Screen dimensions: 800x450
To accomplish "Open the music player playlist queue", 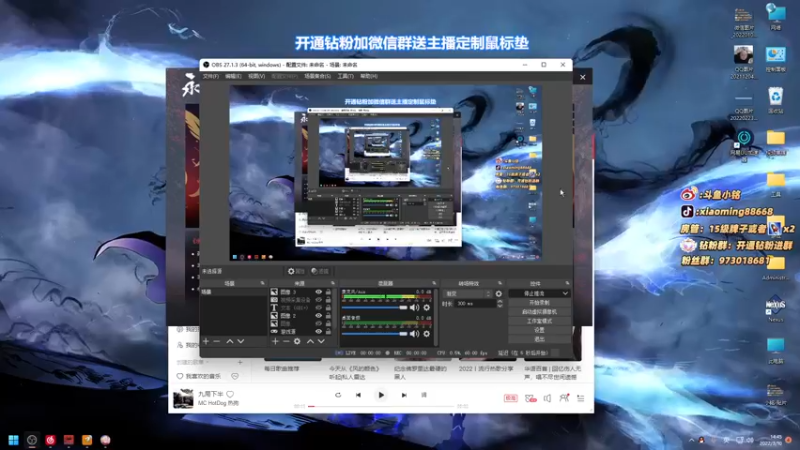I will (x=581, y=398).
